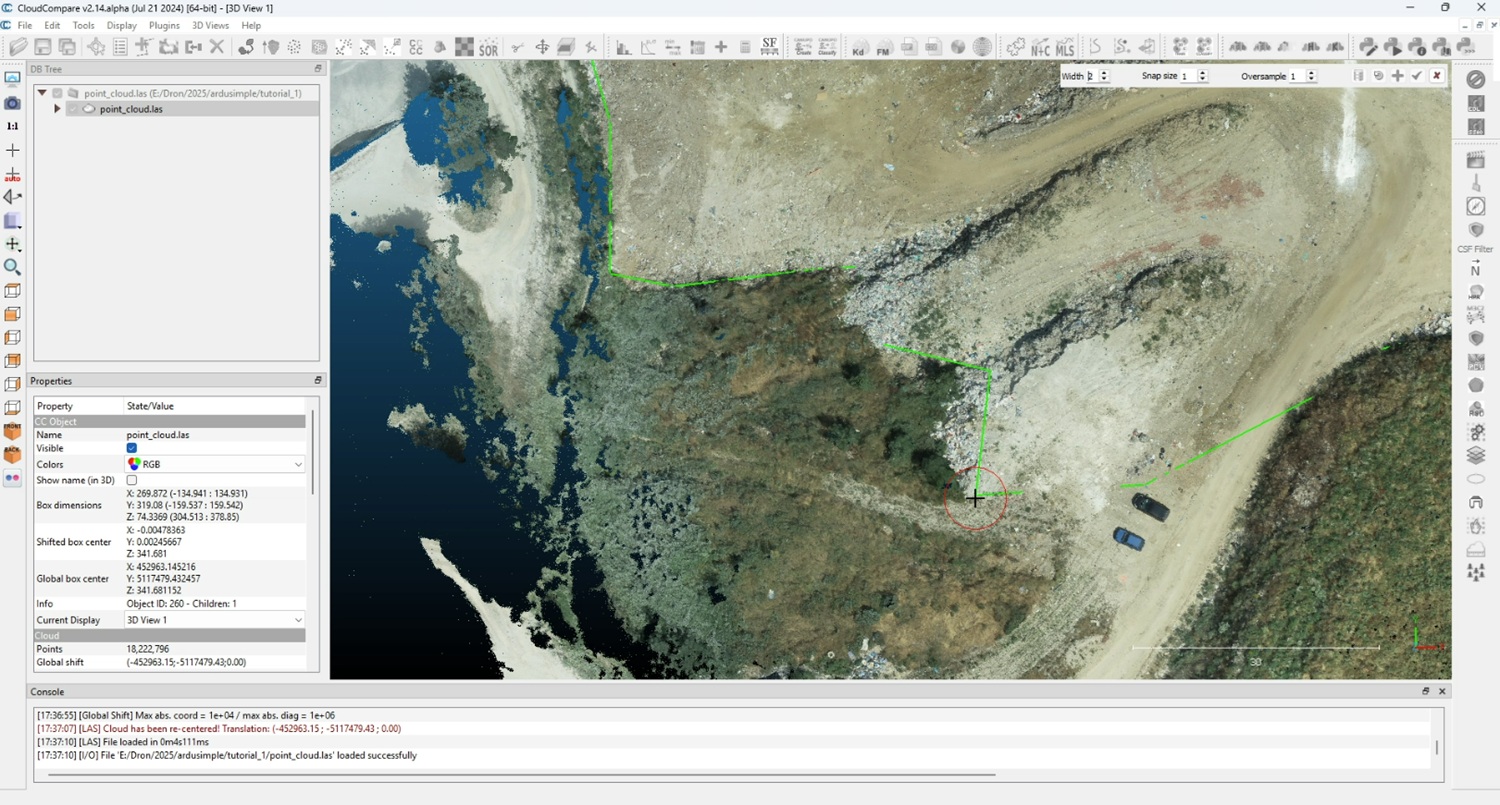The height and width of the screenshot is (805, 1500).
Task: Open the Plugins menu
Action: (x=164, y=25)
